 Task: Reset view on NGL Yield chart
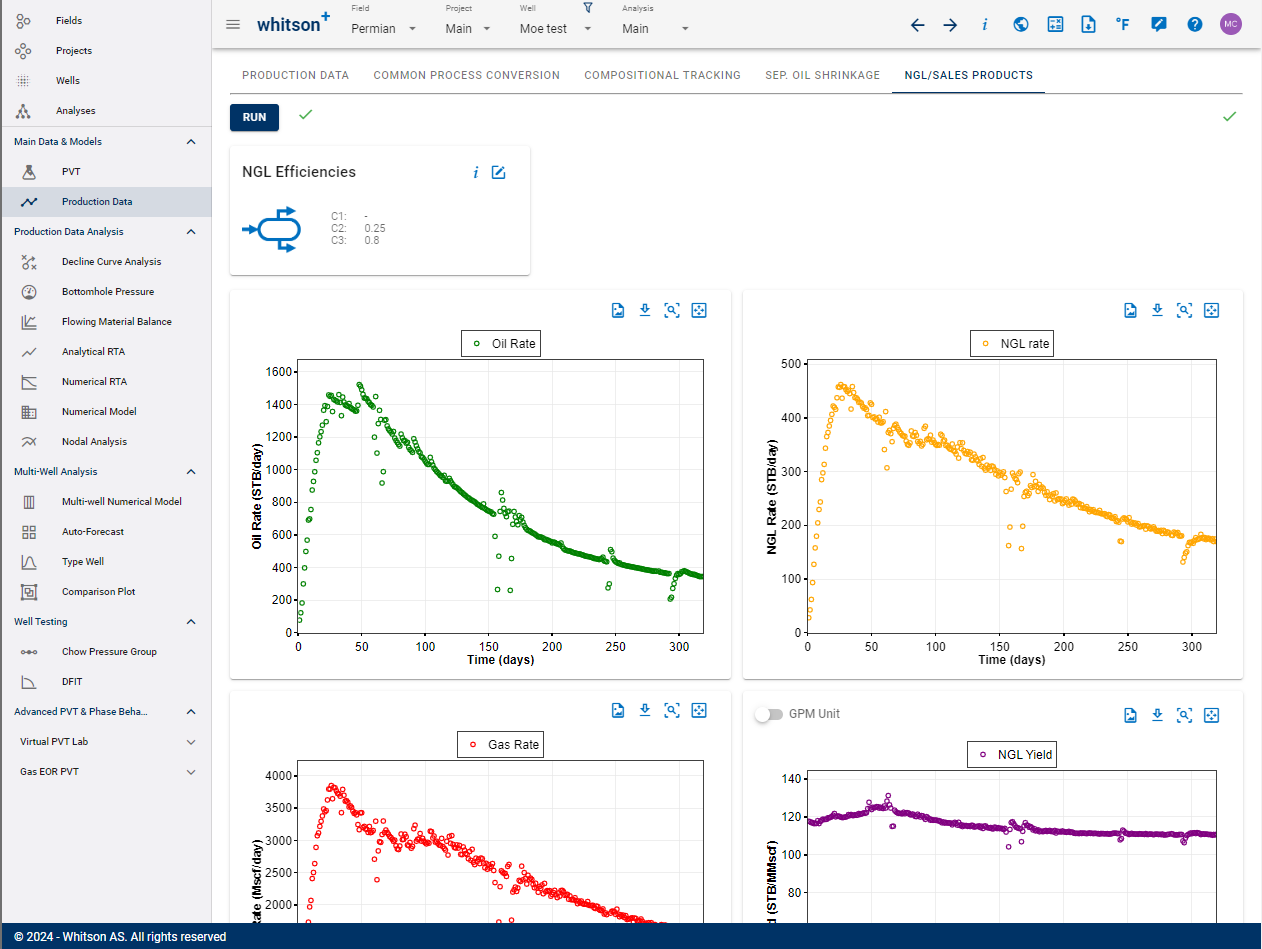(x=1211, y=715)
